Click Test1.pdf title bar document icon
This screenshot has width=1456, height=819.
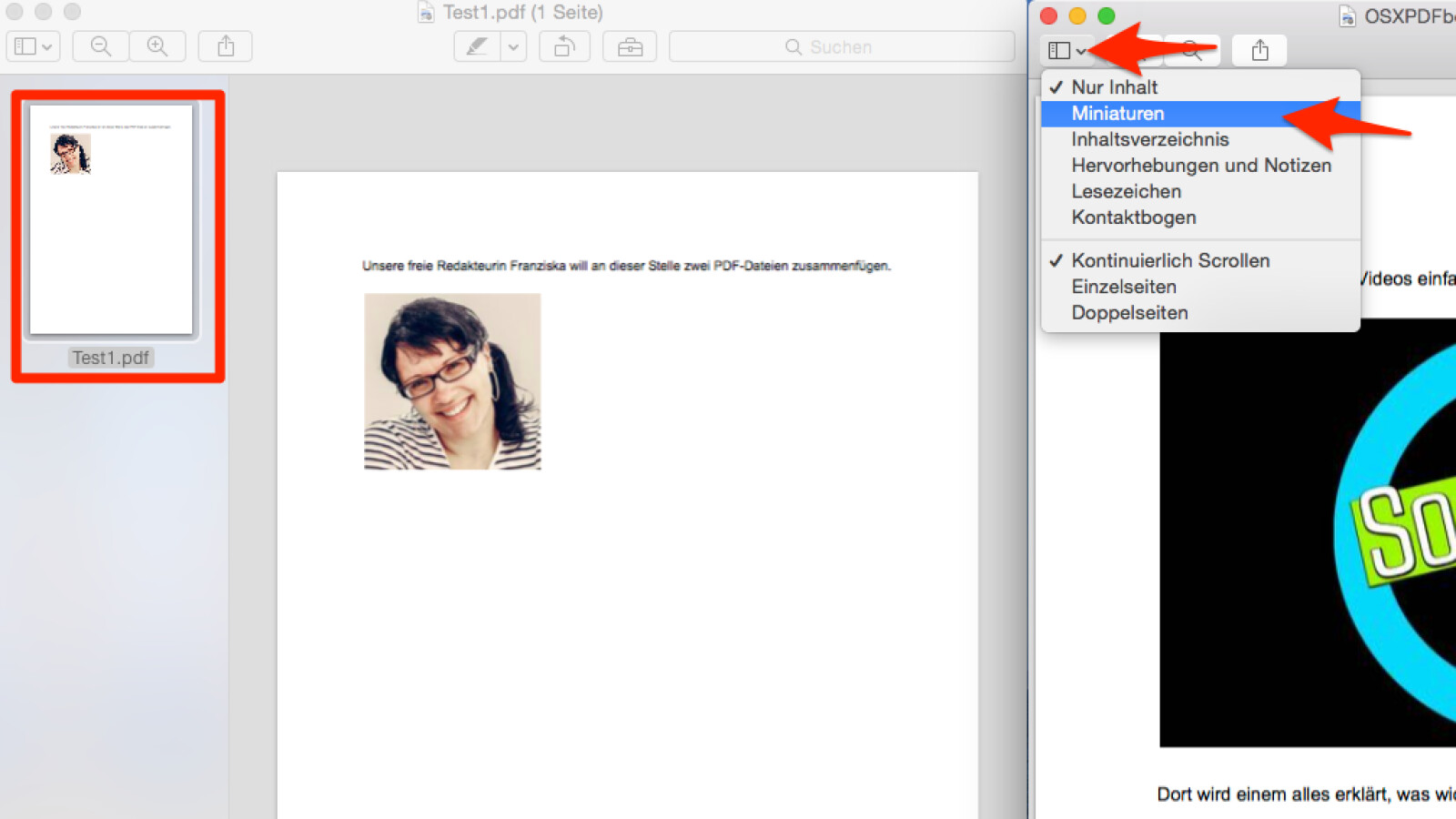click(426, 12)
